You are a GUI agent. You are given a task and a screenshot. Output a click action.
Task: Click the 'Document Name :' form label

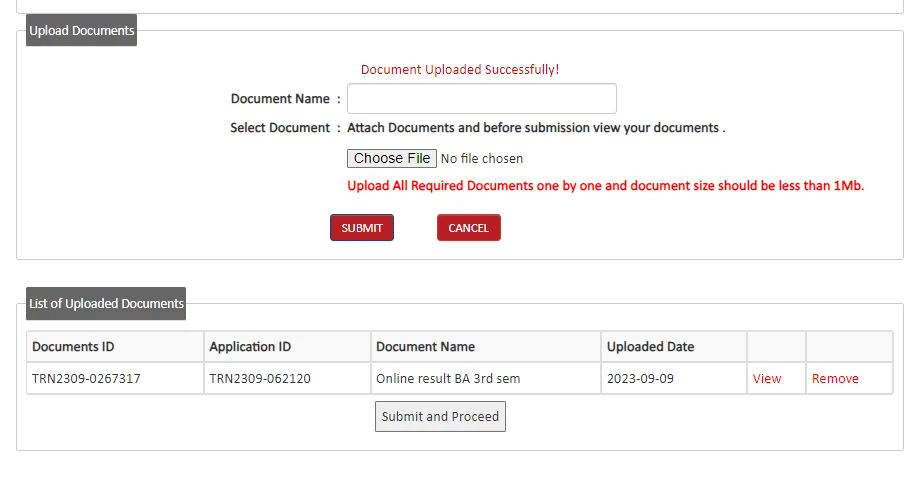(286, 99)
